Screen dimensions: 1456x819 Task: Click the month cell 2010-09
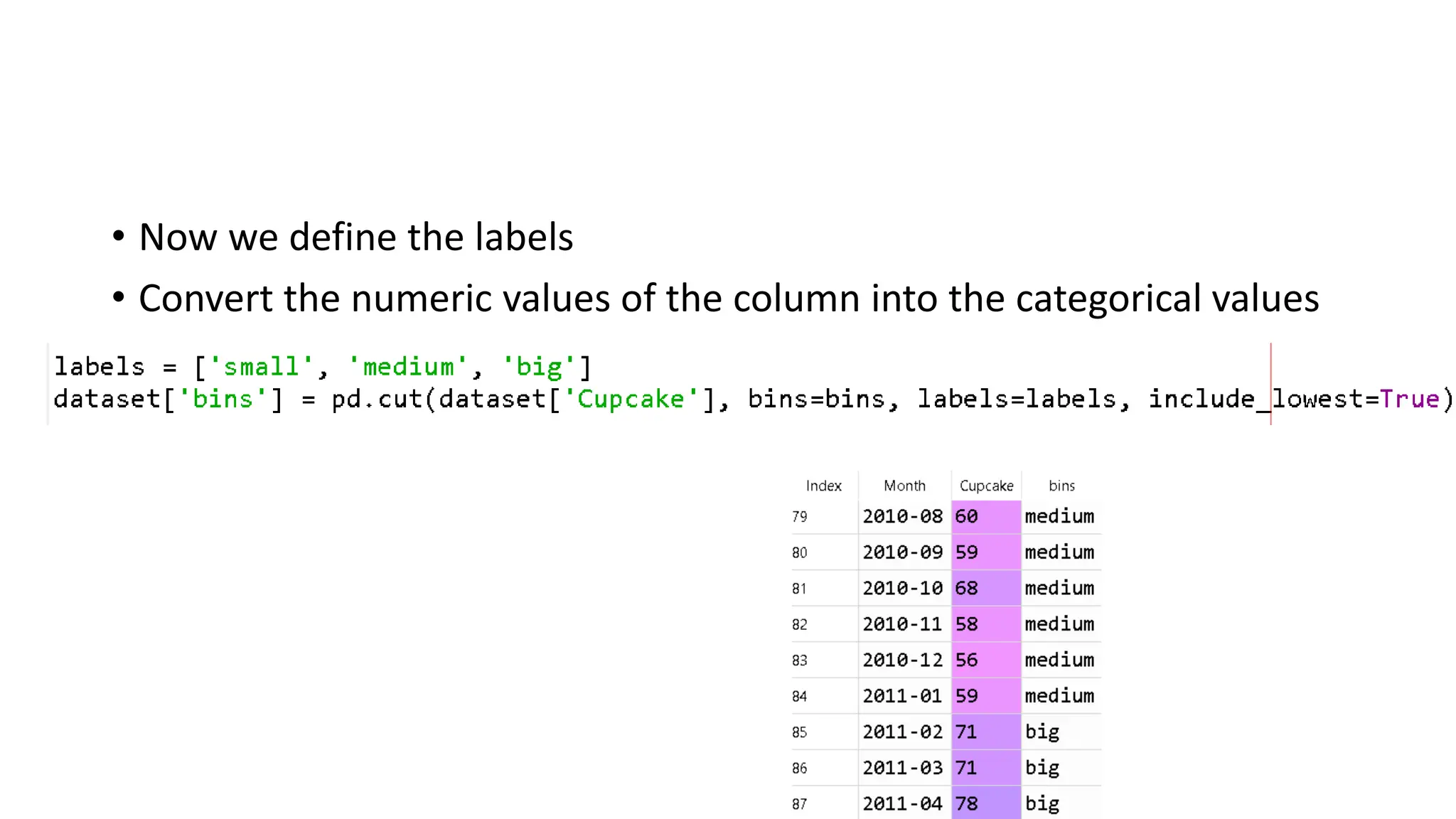pyautogui.click(x=903, y=552)
